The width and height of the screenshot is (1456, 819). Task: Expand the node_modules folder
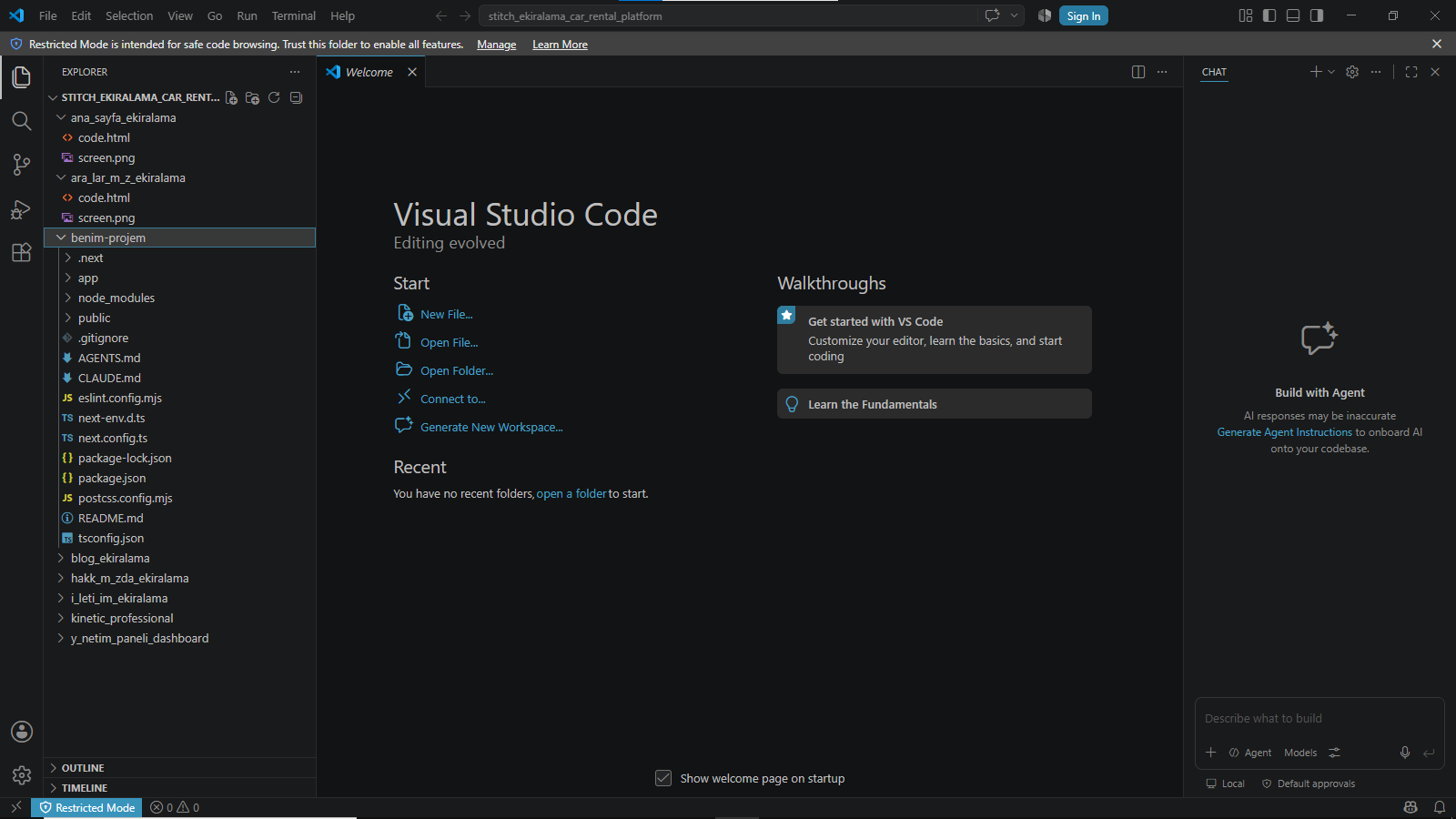[180, 298]
